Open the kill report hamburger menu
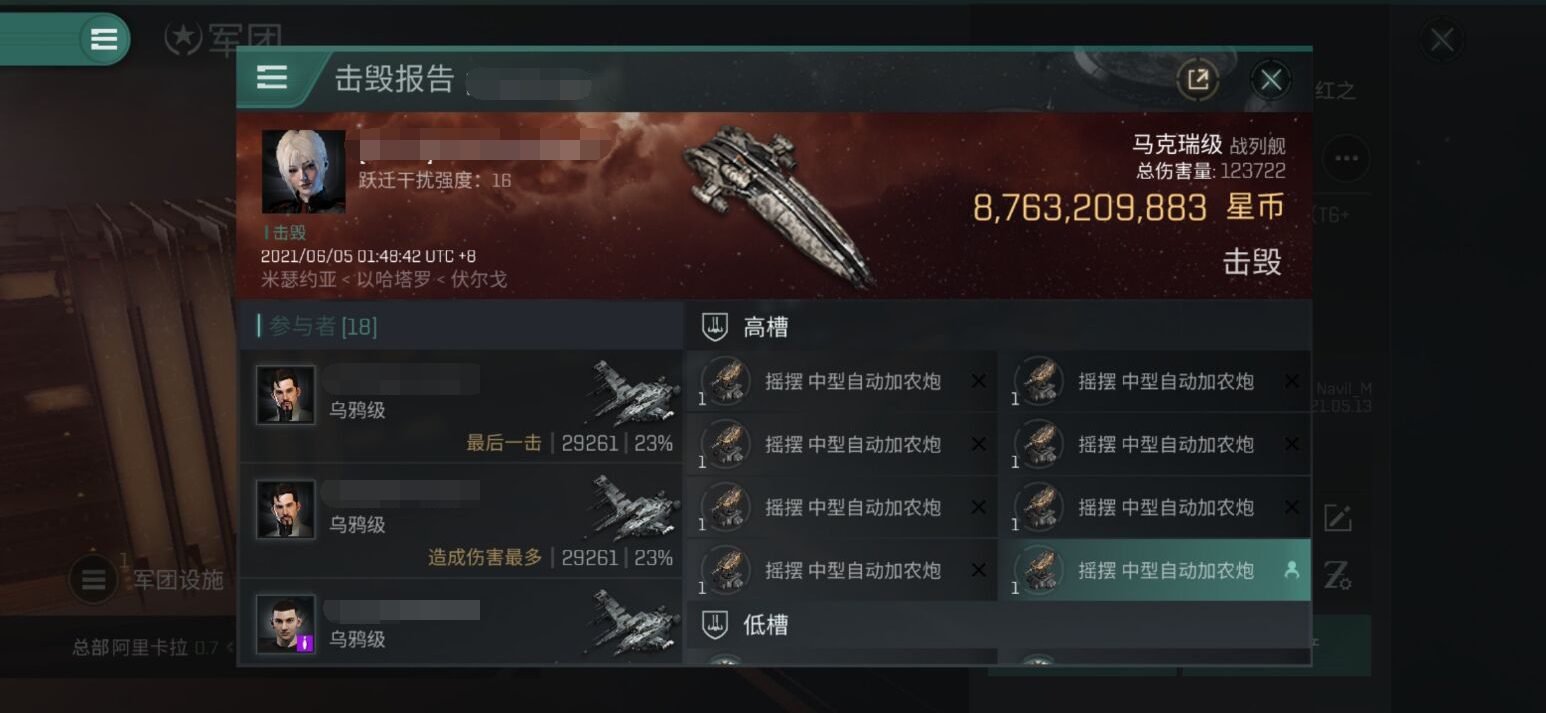1546x713 pixels. [272, 78]
